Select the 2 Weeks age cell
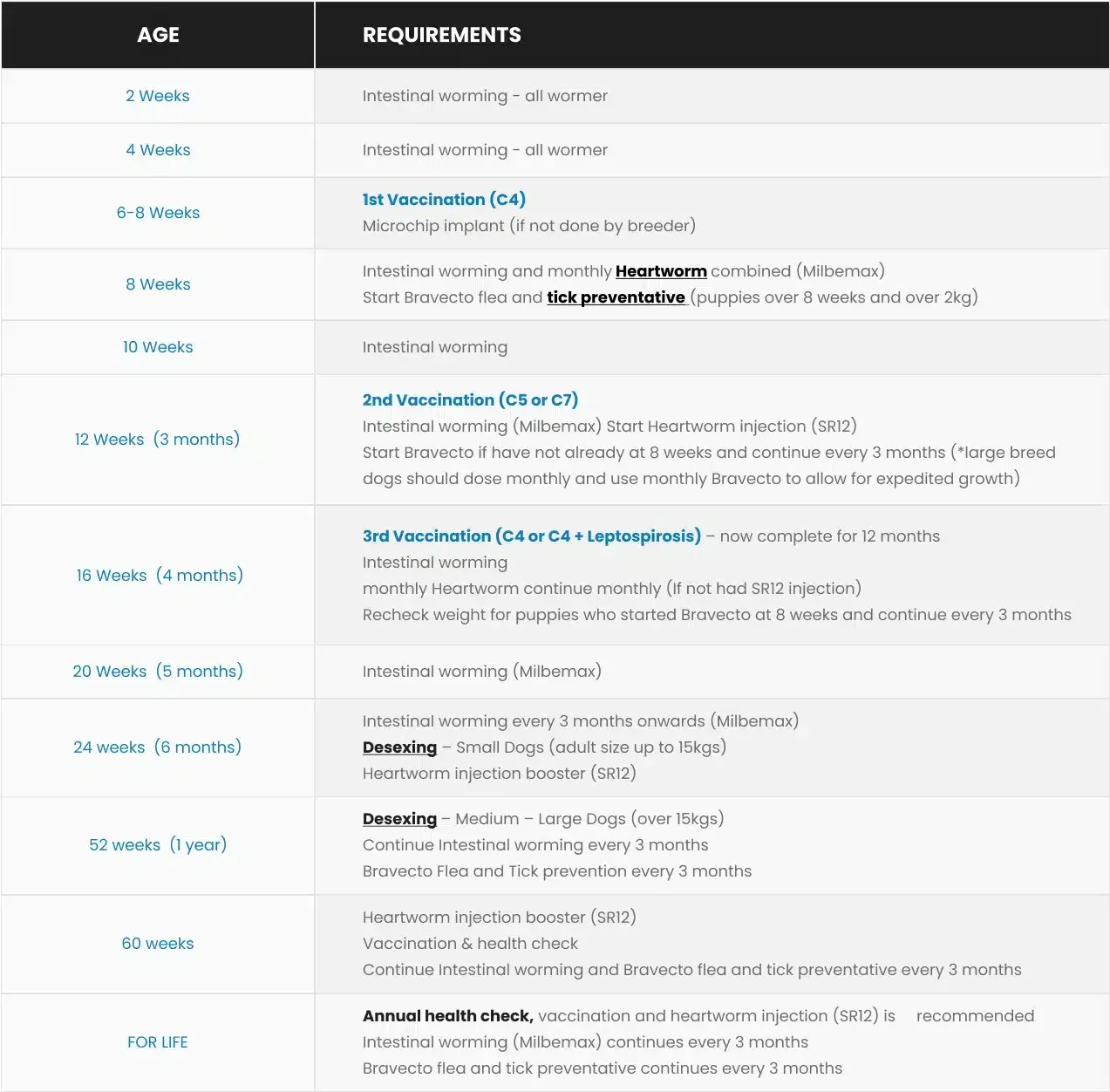The height and width of the screenshot is (1092, 1110). 158,96
